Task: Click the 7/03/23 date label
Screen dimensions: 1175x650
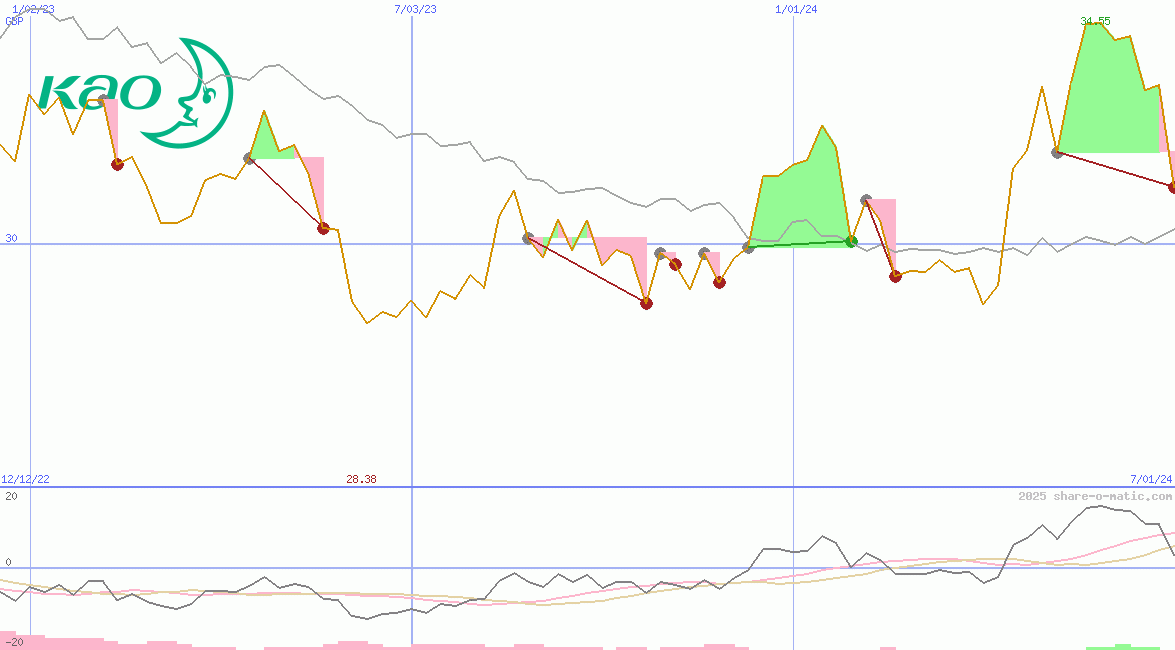Action: click(415, 9)
